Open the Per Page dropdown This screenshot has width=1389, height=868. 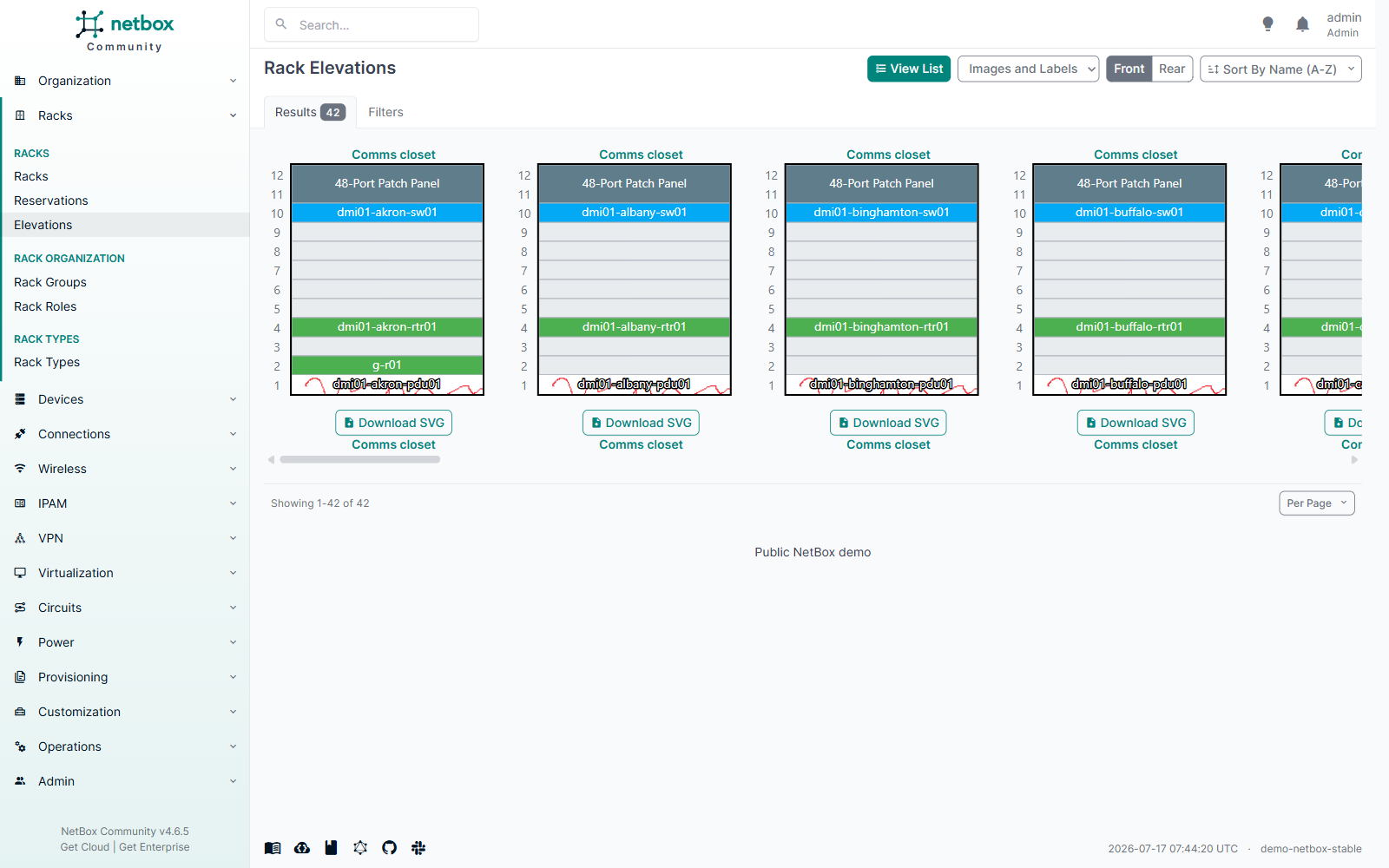(1316, 503)
